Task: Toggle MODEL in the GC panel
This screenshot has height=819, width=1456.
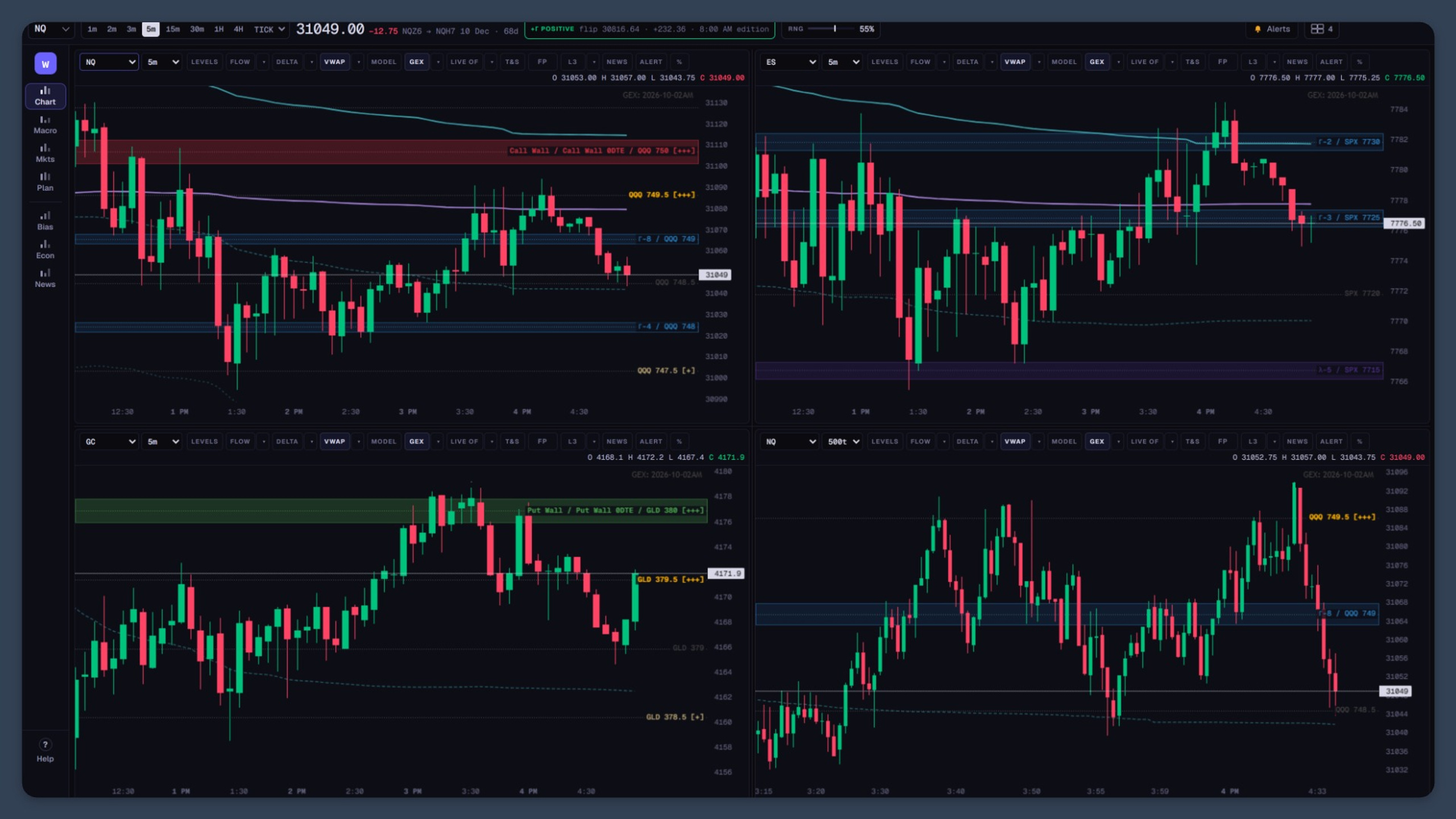Action: pyautogui.click(x=383, y=441)
